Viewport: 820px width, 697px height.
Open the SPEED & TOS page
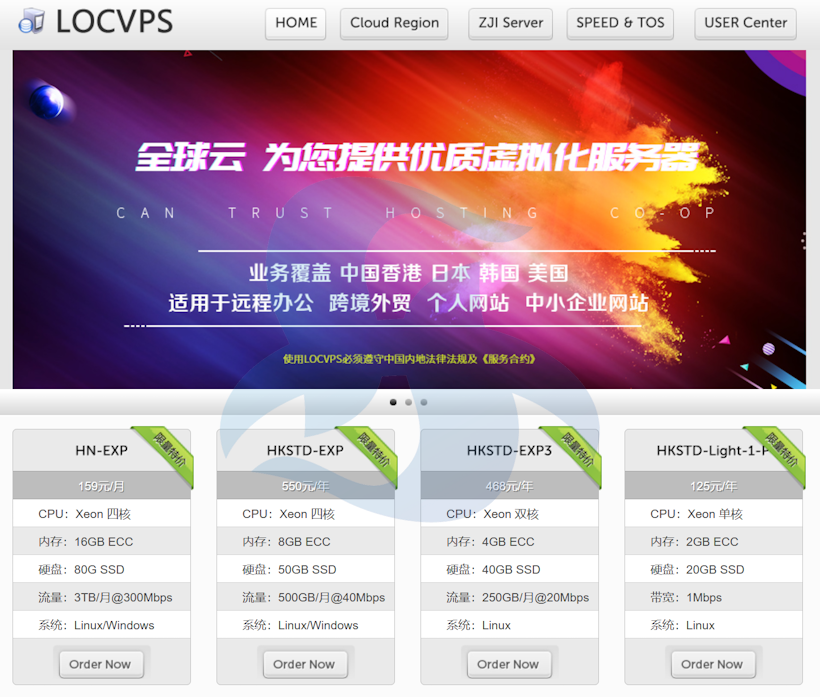pyautogui.click(x=620, y=24)
